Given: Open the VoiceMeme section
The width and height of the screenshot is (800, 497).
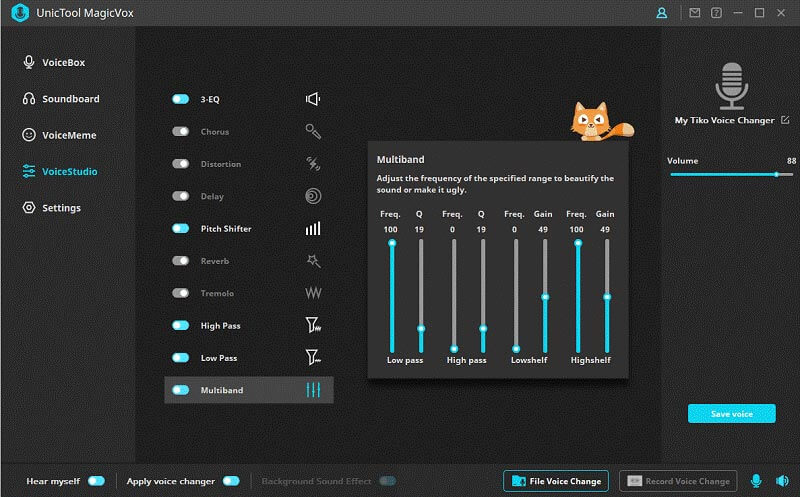Looking at the screenshot, I should (x=59, y=135).
